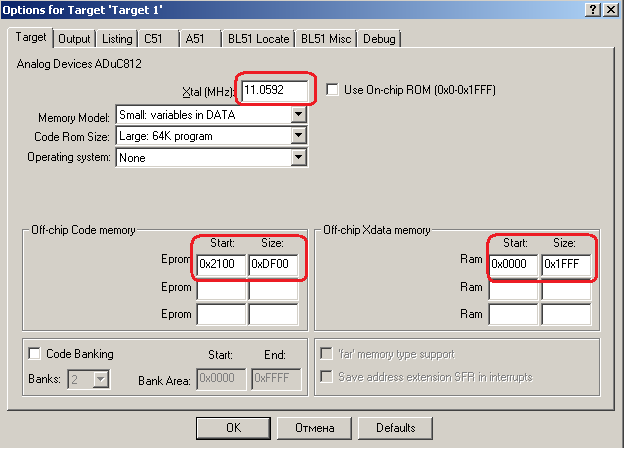Click the third Ram Size field
The image size is (625, 449).
[566, 314]
